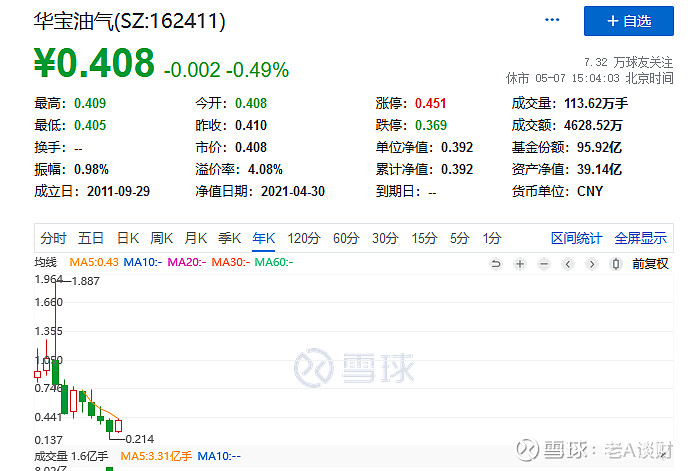The width and height of the screenshot is (693, 471).
Task: Click the chart high marker label 1.887
Action: tap(85, 281)
